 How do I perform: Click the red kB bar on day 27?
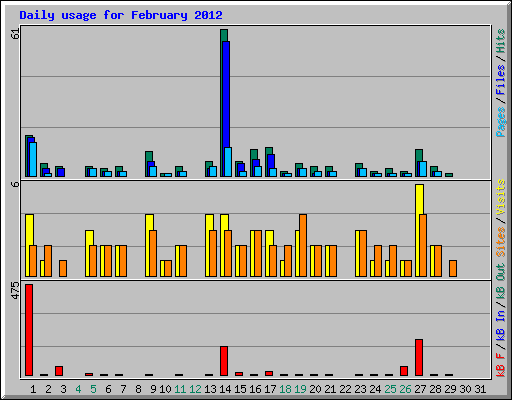(x=419, y=358)
